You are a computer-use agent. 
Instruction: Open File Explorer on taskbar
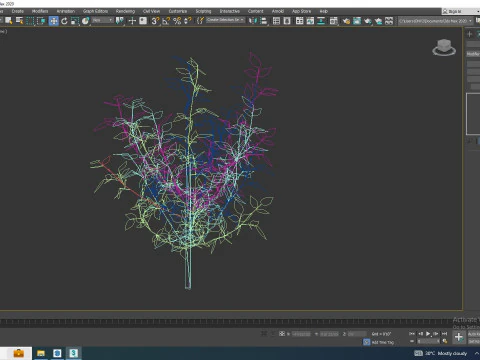[x=41, y=353]
